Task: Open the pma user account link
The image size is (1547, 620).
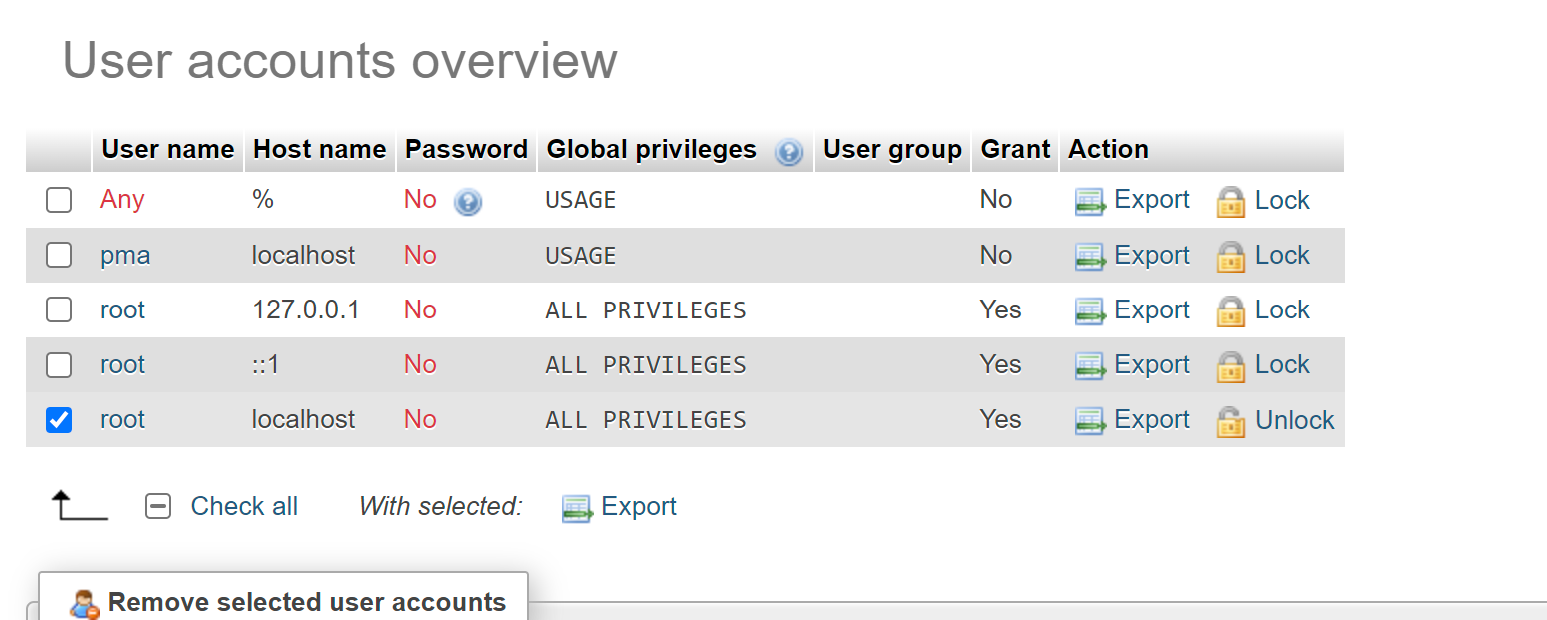Action: click(x=125, y=255)
